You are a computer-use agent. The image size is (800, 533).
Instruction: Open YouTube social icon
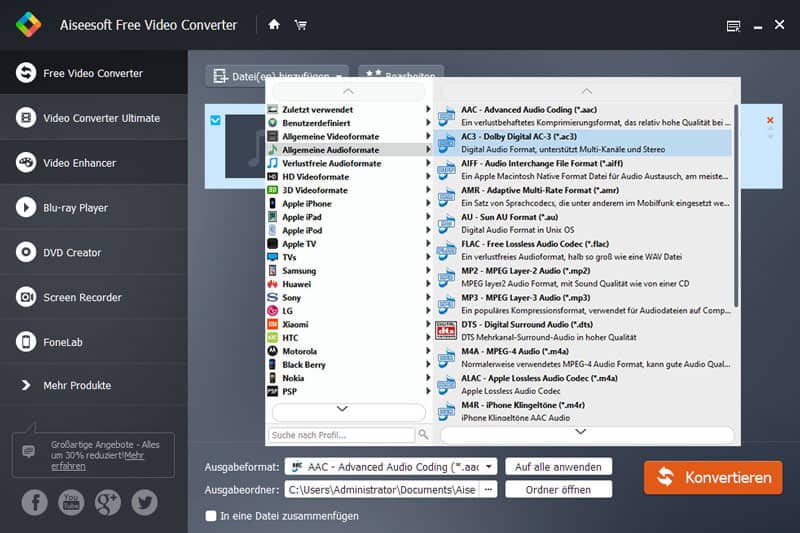[71, 502]
